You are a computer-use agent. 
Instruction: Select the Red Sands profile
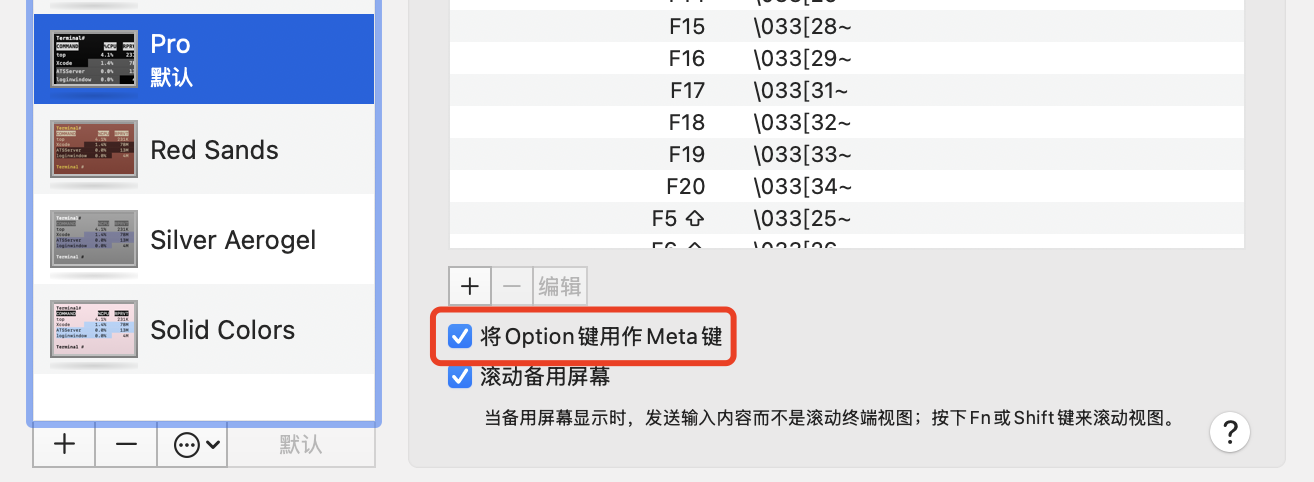tap(204, 150)
